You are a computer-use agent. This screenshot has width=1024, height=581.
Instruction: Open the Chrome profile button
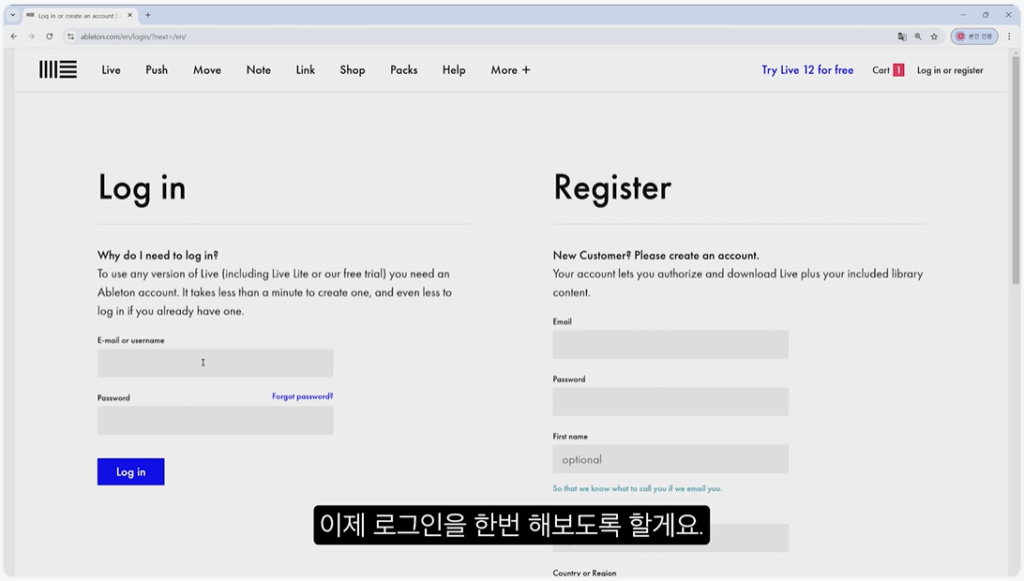pyautogui.click(x=974, y=36)
